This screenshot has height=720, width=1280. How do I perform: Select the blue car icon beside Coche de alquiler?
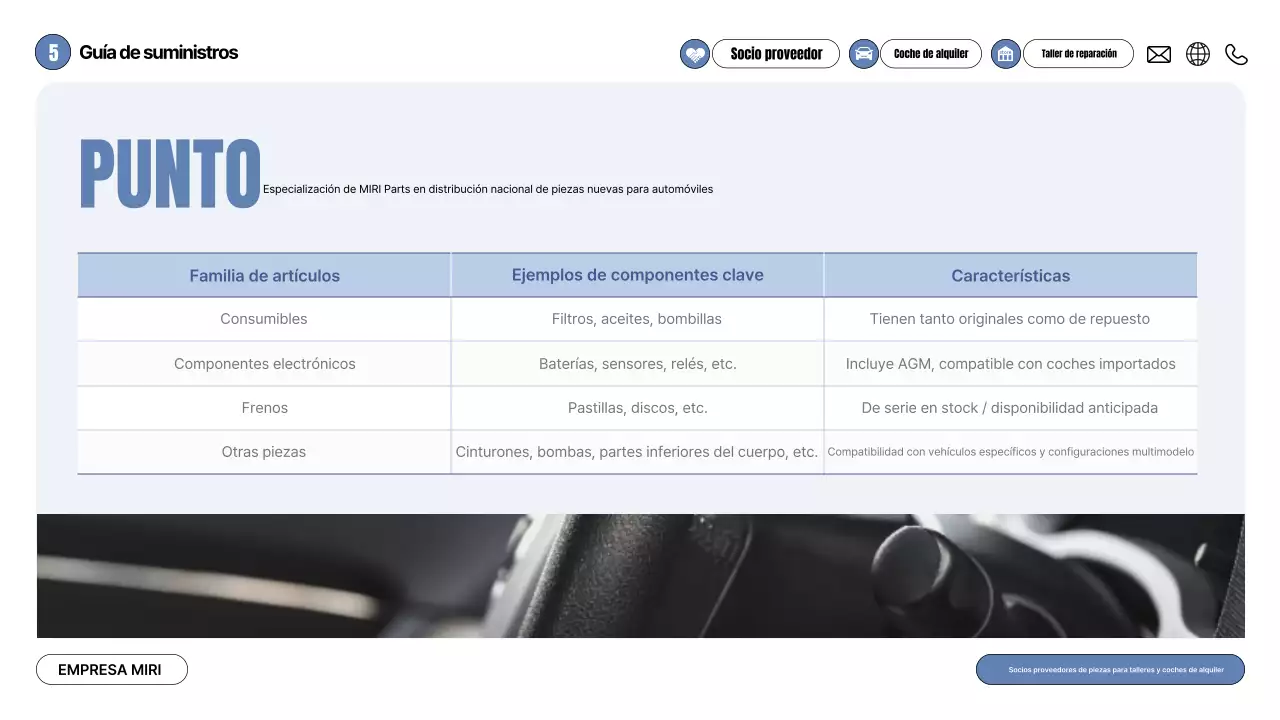[863, 54]
